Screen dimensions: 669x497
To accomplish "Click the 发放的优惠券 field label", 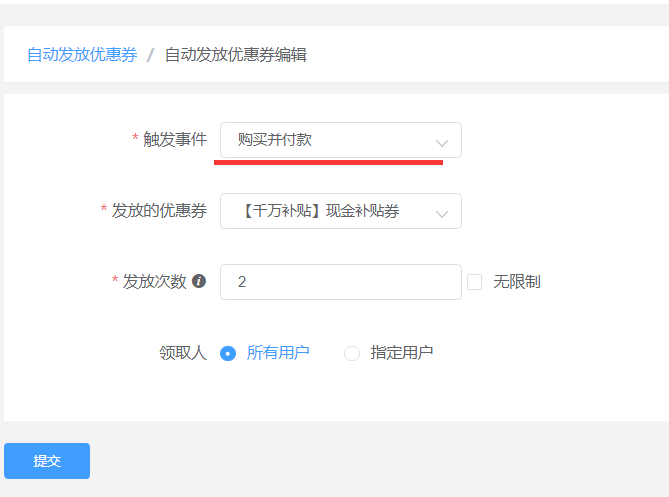I will coord(159,211).
